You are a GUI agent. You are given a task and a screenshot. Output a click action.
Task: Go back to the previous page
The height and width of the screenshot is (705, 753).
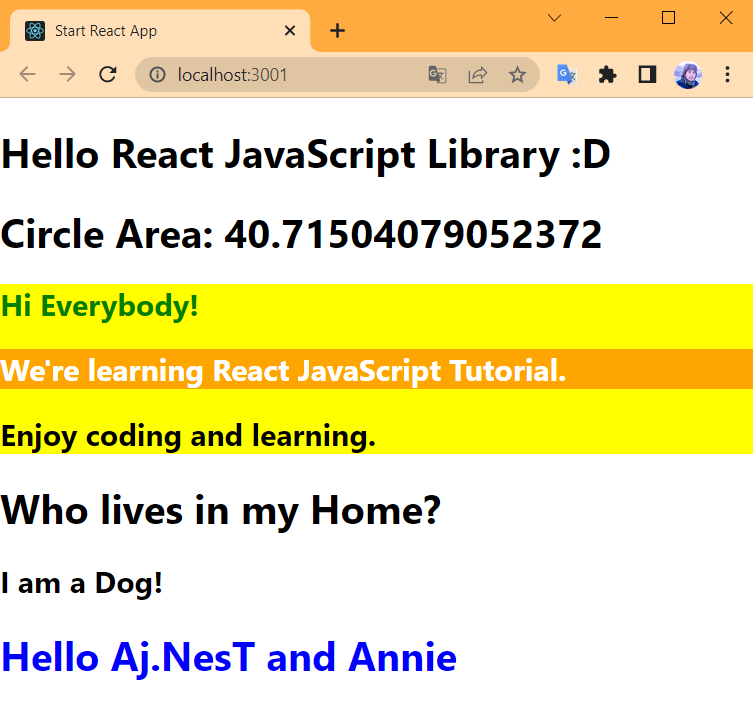27,75
